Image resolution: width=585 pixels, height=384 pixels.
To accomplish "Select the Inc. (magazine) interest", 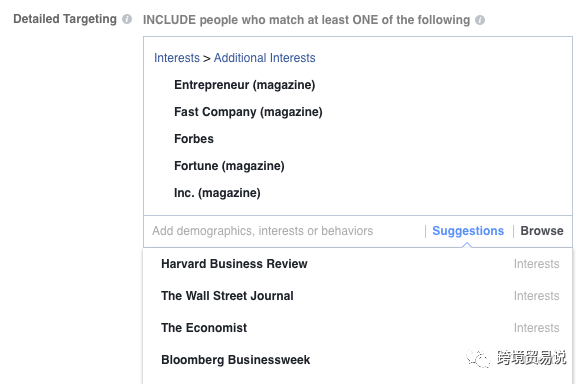I will (217, 193).
